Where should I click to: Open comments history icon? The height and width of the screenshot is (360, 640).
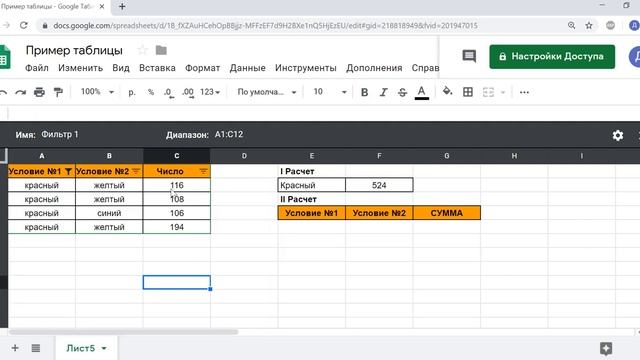click(x=469, y=56)
